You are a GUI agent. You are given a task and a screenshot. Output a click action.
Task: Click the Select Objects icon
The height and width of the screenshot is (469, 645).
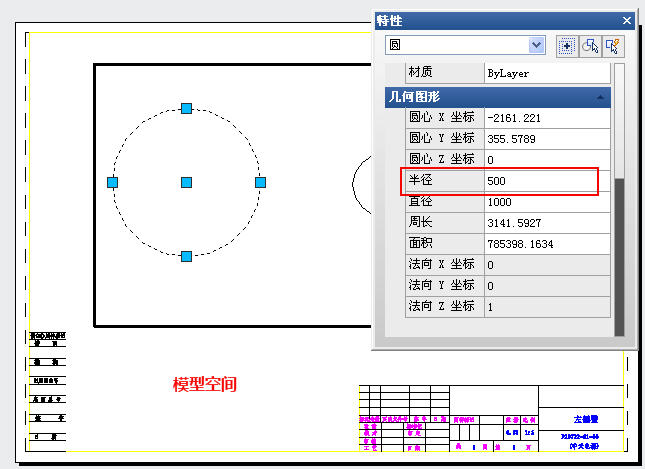(591, 46)
